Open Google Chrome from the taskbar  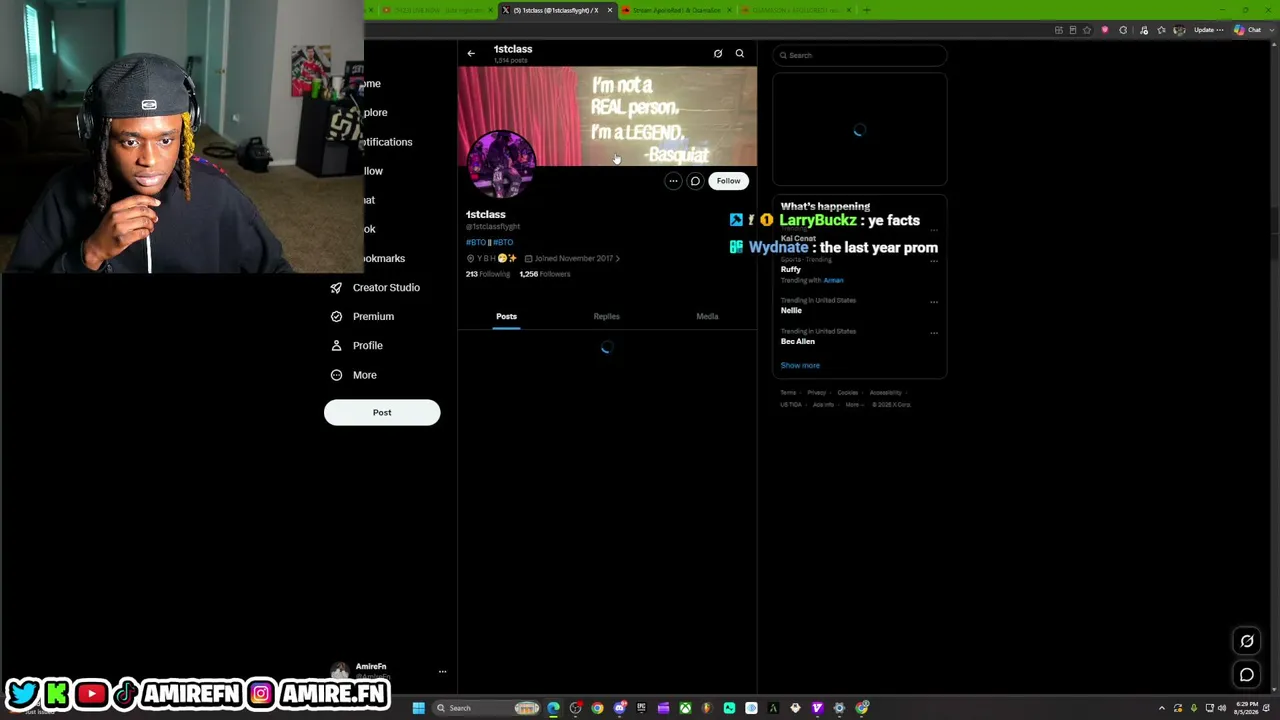click(597, 708)
